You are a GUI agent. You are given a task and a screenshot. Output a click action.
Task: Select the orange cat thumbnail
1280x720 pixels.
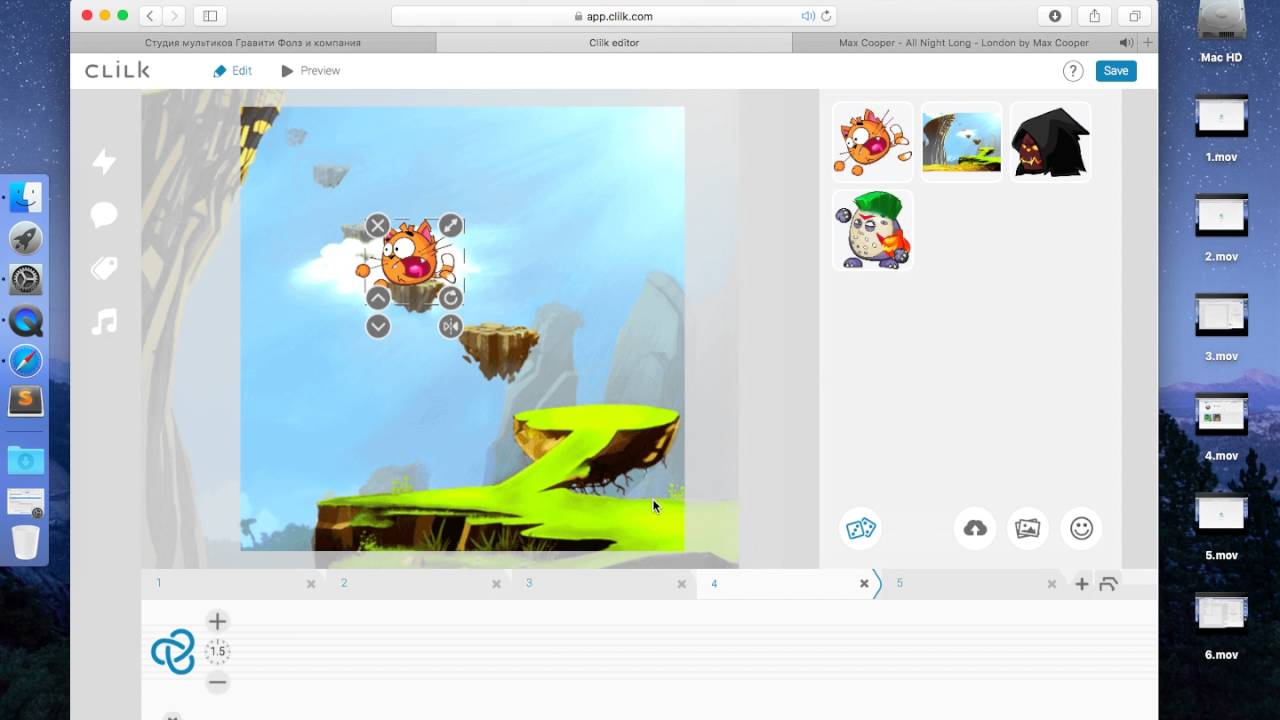click(x=872, y=141)
